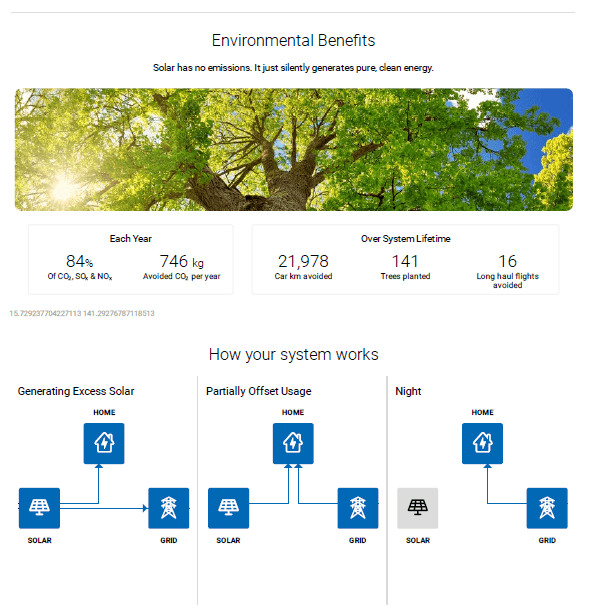This screenshot has height=616, width=589.
Task: Click the Home icon under Generating Excess Solar
Action: click(x=104, y=443)
